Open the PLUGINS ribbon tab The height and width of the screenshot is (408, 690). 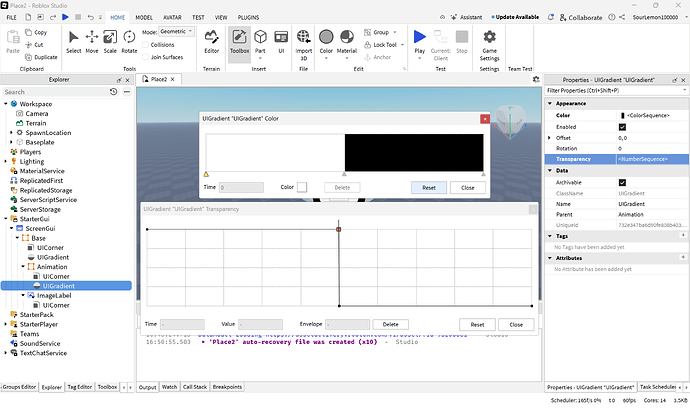[248, 18]
